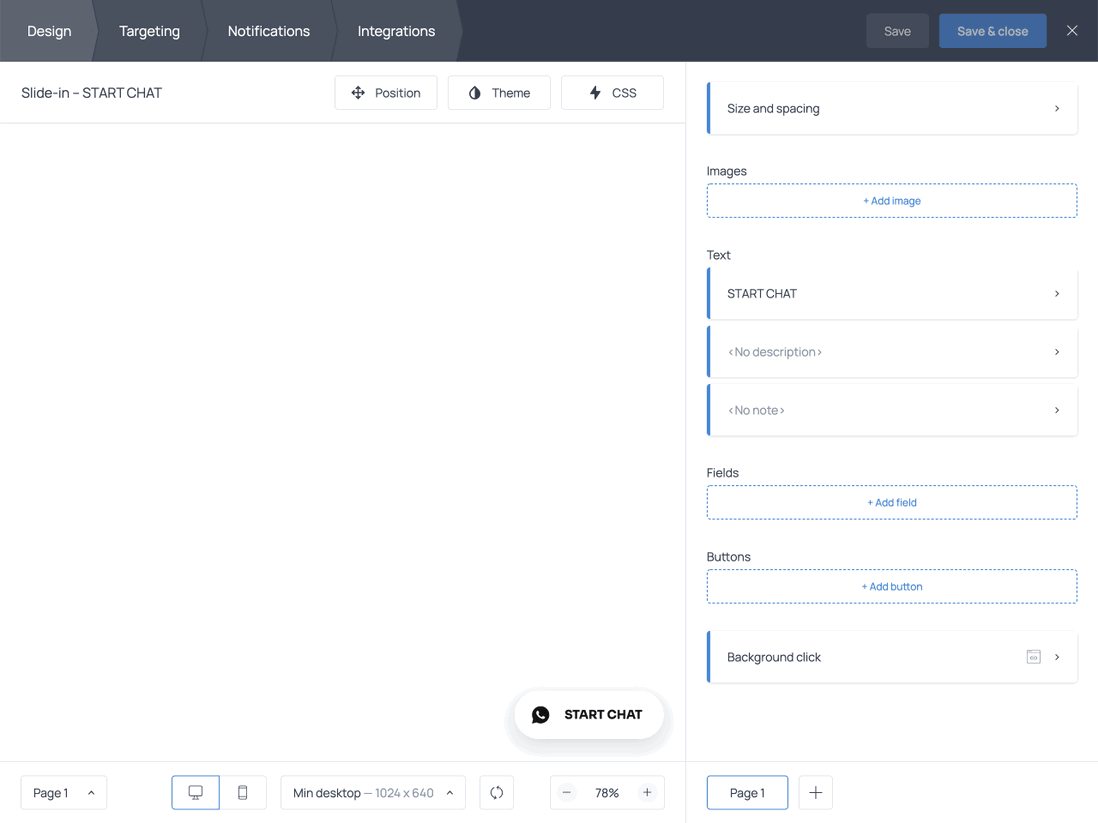Image resolution: width=1098 pixels, height=823 pixels.
Task: Open the Min desktop resolution dropdown
Action: click(372, 793)
